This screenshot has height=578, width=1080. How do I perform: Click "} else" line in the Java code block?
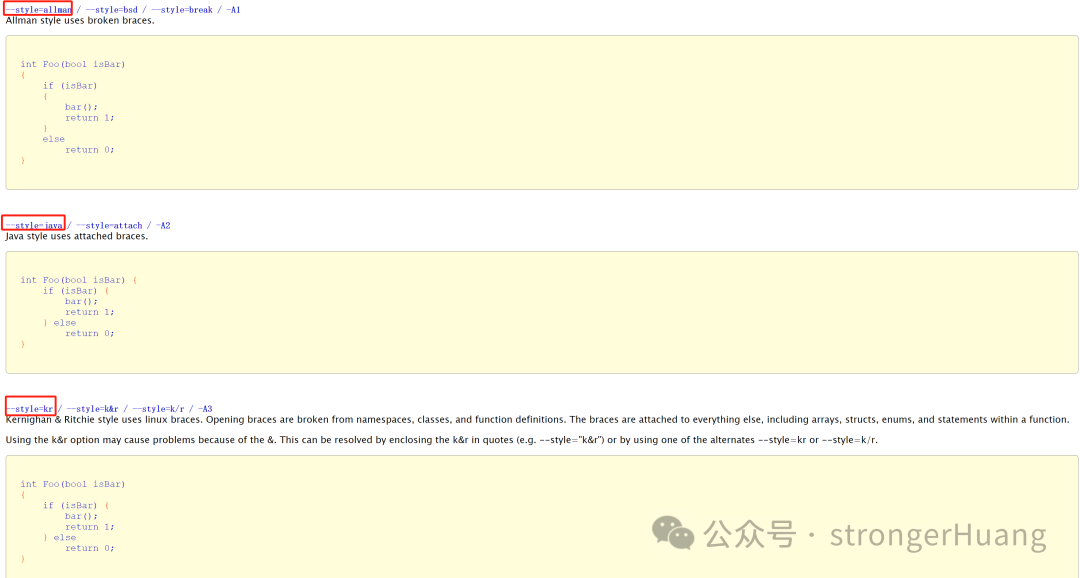[59, 322]
